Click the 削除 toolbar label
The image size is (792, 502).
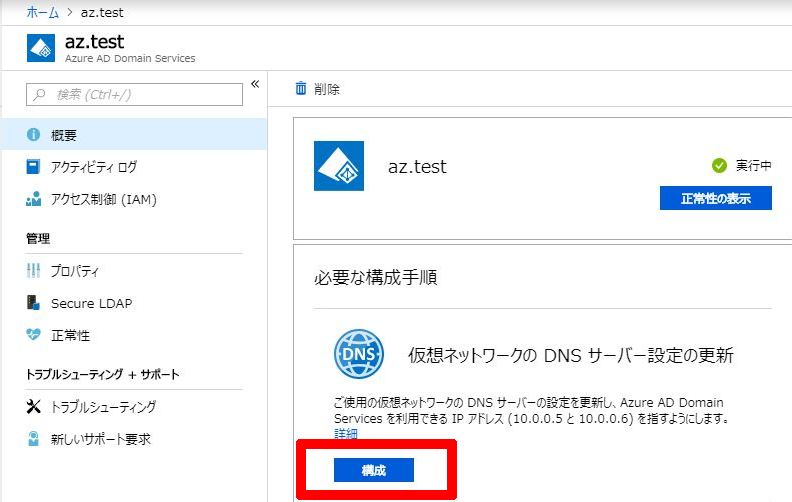(x=326, y=89)
